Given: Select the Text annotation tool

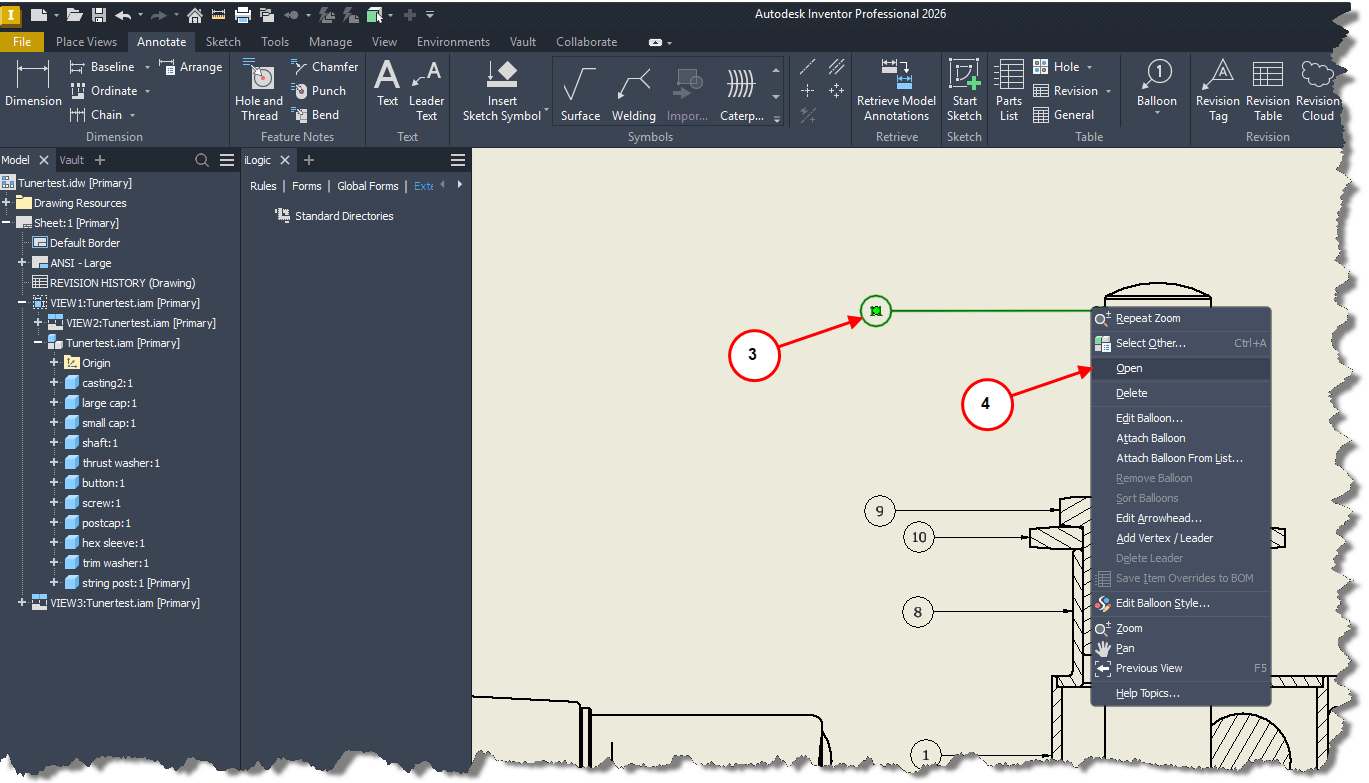Looking at the screenshot, I should [x=387, y=84].
